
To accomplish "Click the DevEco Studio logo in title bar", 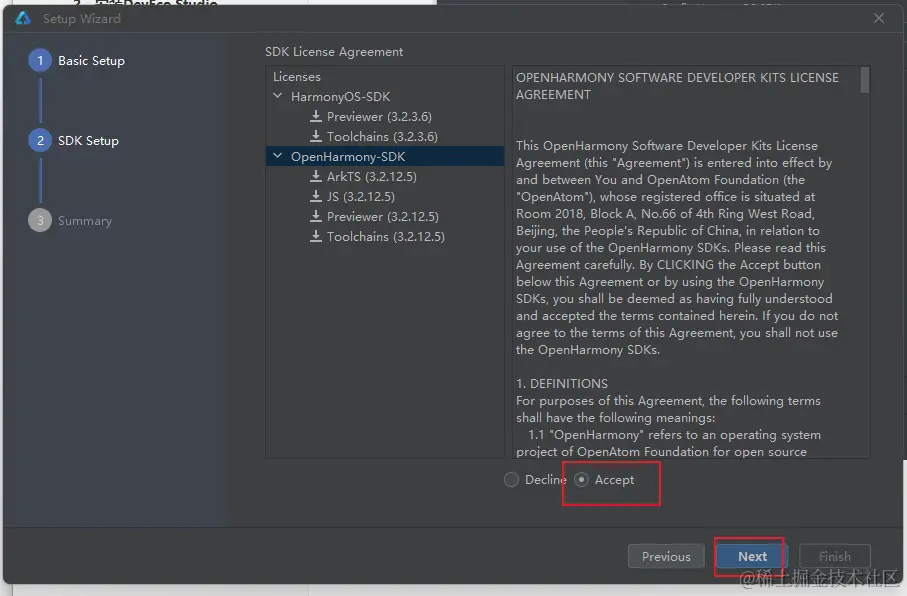I will (x=23, y=19).
